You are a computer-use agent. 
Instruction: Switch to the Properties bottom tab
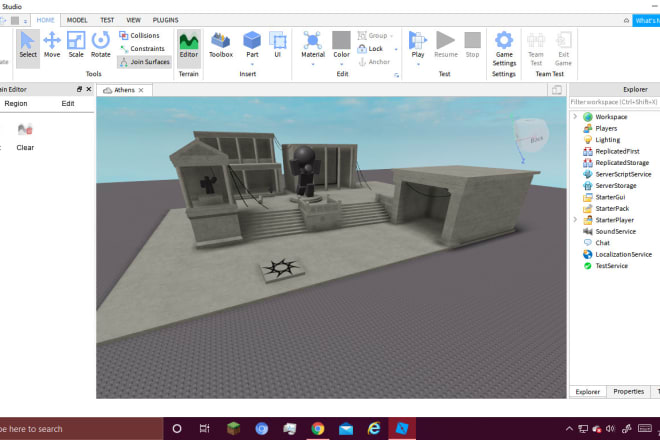click(x=628, y=392)
